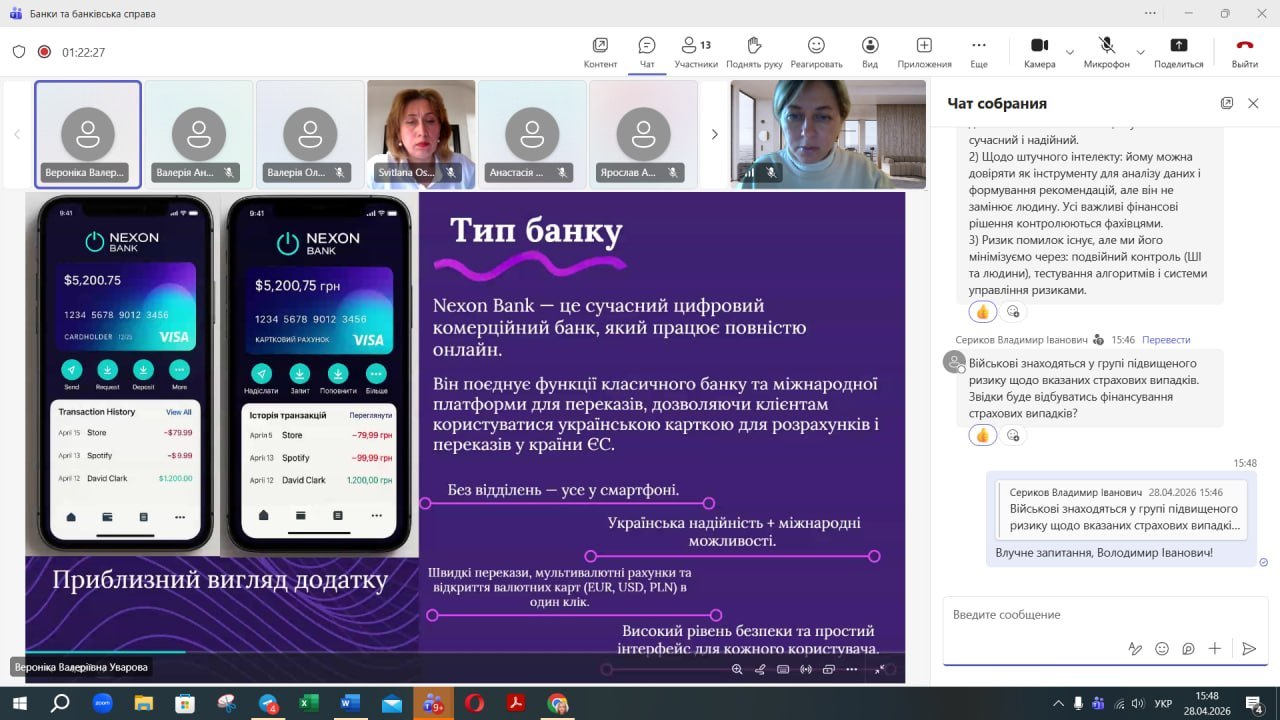
Task: Show previous participants with left chevron
Action: pos(17,134)
